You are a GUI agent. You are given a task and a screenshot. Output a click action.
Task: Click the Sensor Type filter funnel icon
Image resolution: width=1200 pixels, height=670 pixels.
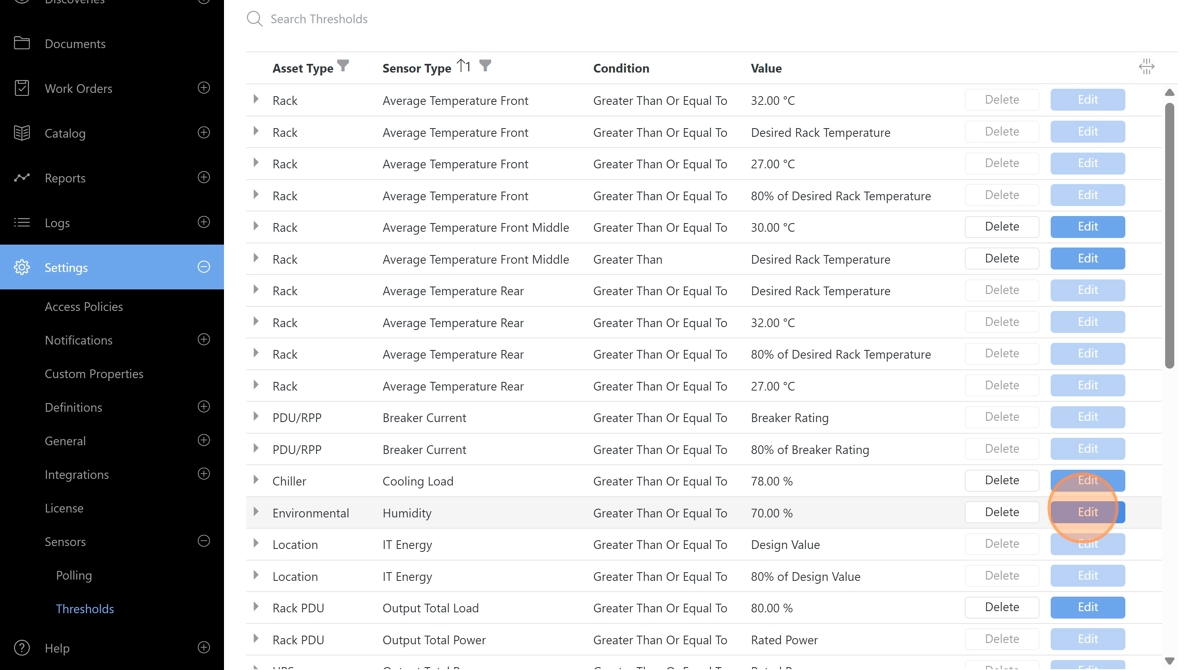[x=485, y=66]
